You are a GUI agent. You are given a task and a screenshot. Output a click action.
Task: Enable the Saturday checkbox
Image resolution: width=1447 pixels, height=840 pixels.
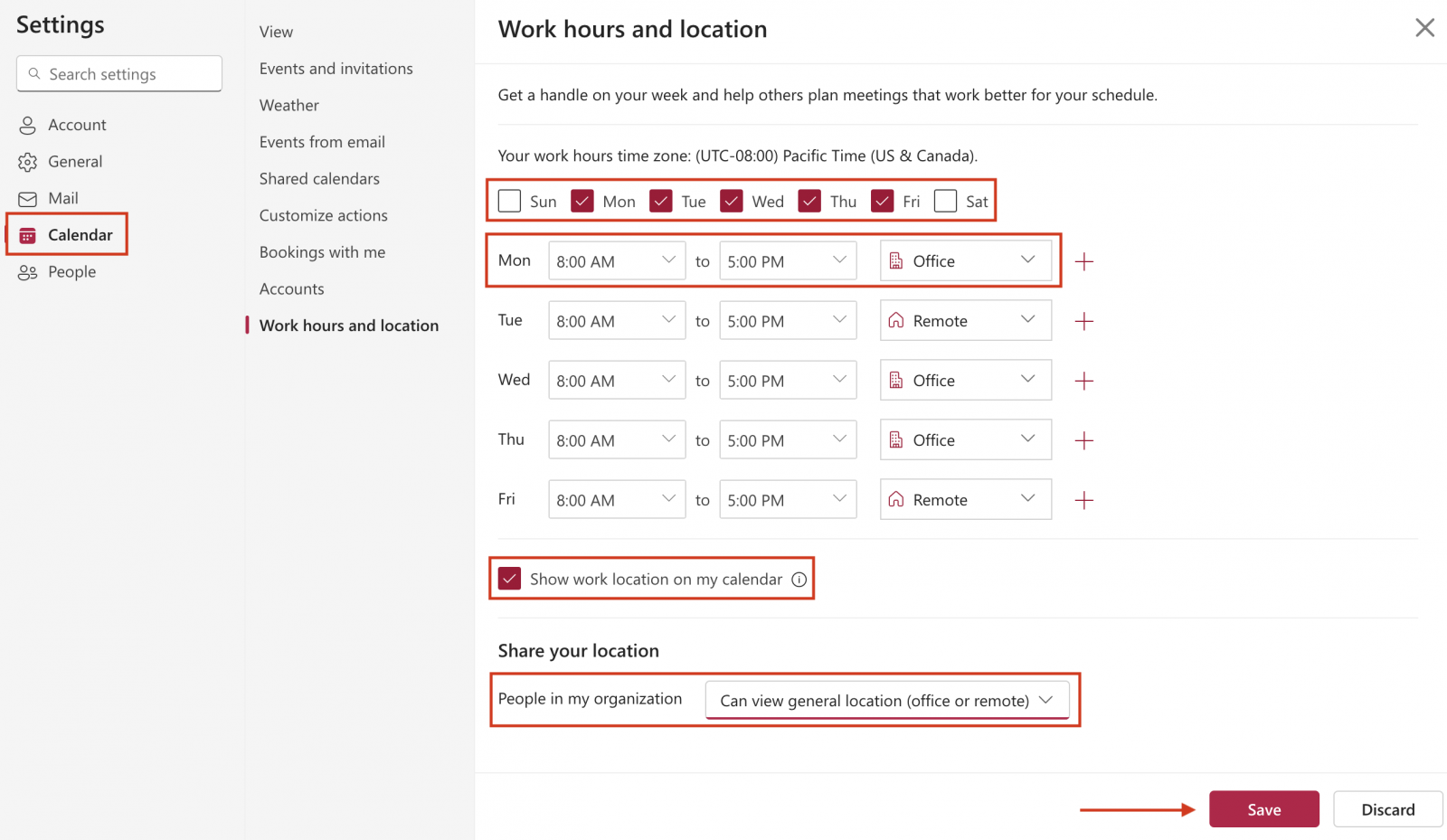pyautogui.click(x=945, y=201)
